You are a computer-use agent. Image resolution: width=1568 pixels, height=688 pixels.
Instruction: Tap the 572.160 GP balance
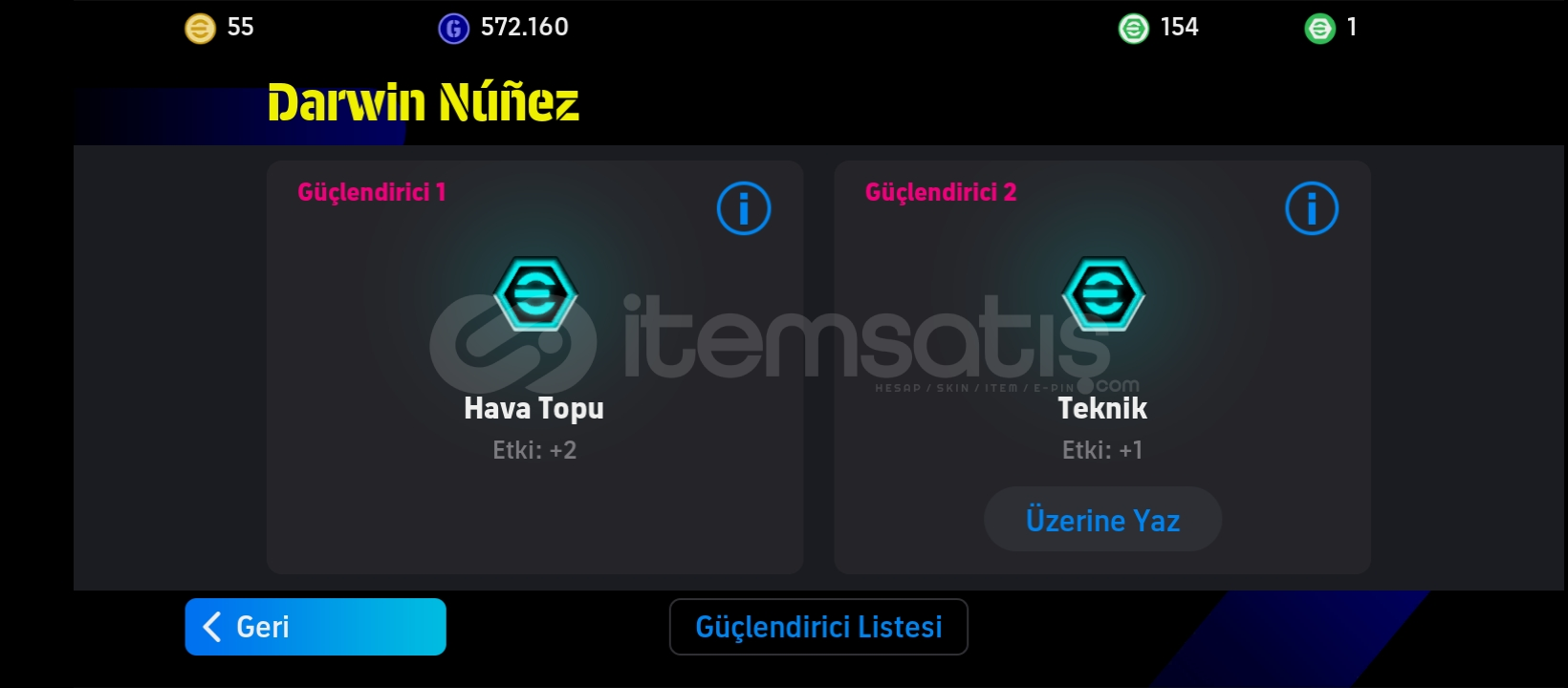(x=524, y=27)
